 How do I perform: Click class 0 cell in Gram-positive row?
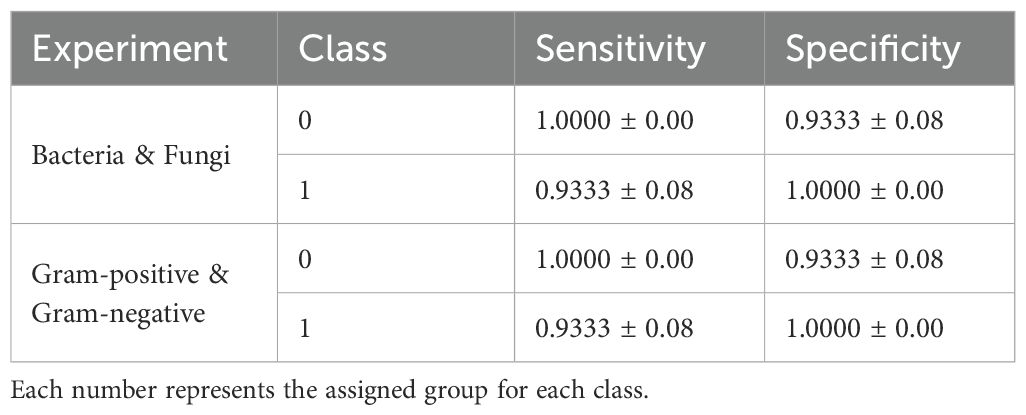click(x=396, y=258)
